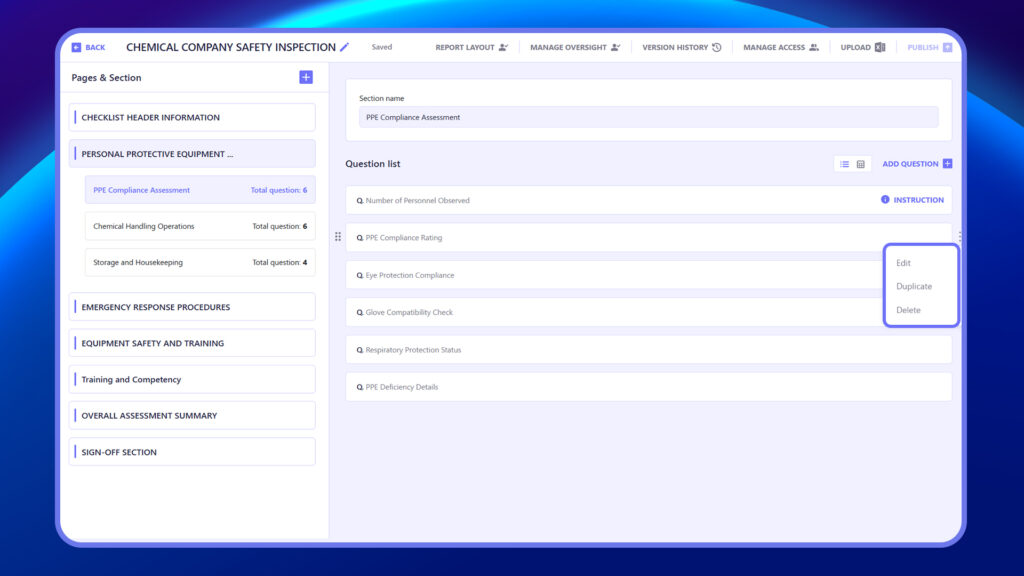1024x576 pixels.
Task: Expand Equipment Safety and Training page
Action: tap(192, 343)
